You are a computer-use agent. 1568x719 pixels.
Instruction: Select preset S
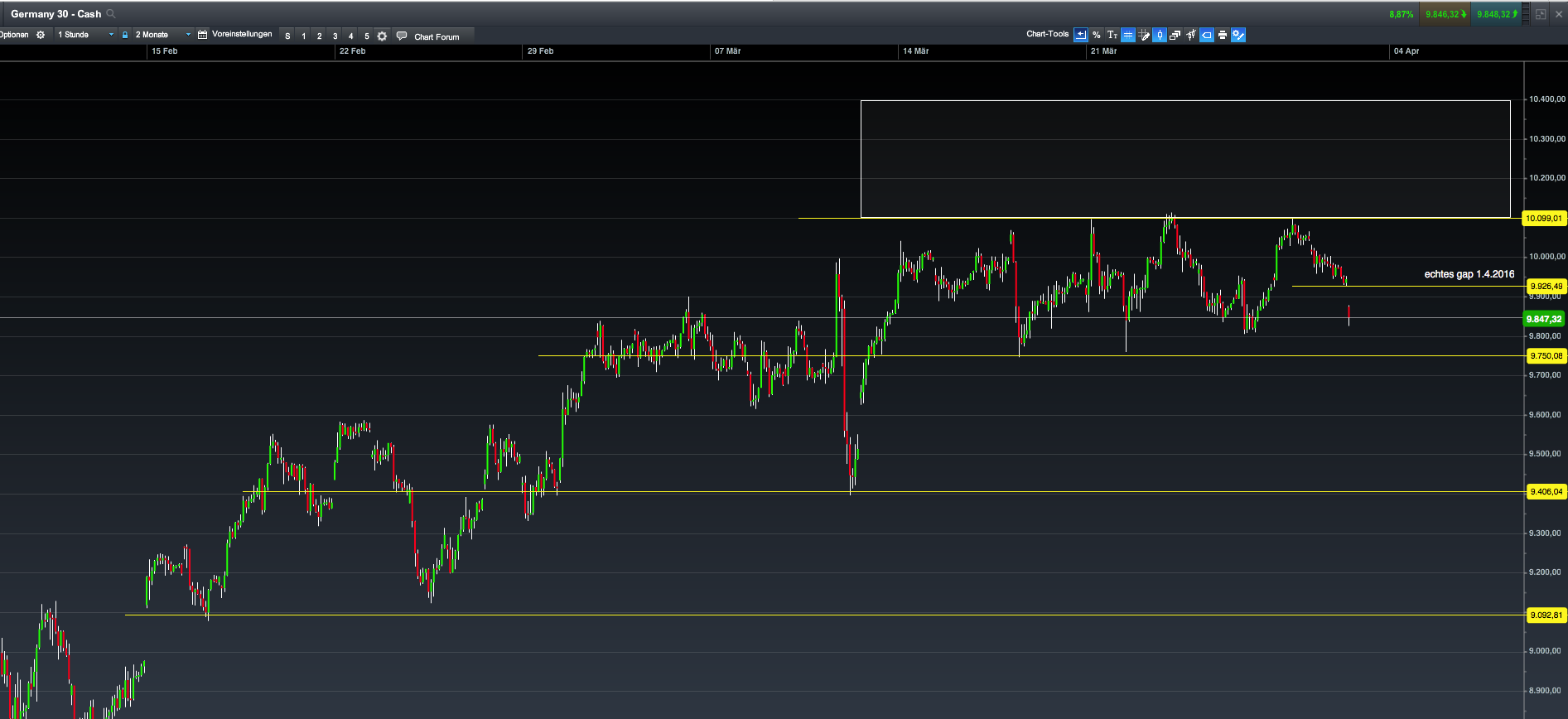(x=287, y=36)
